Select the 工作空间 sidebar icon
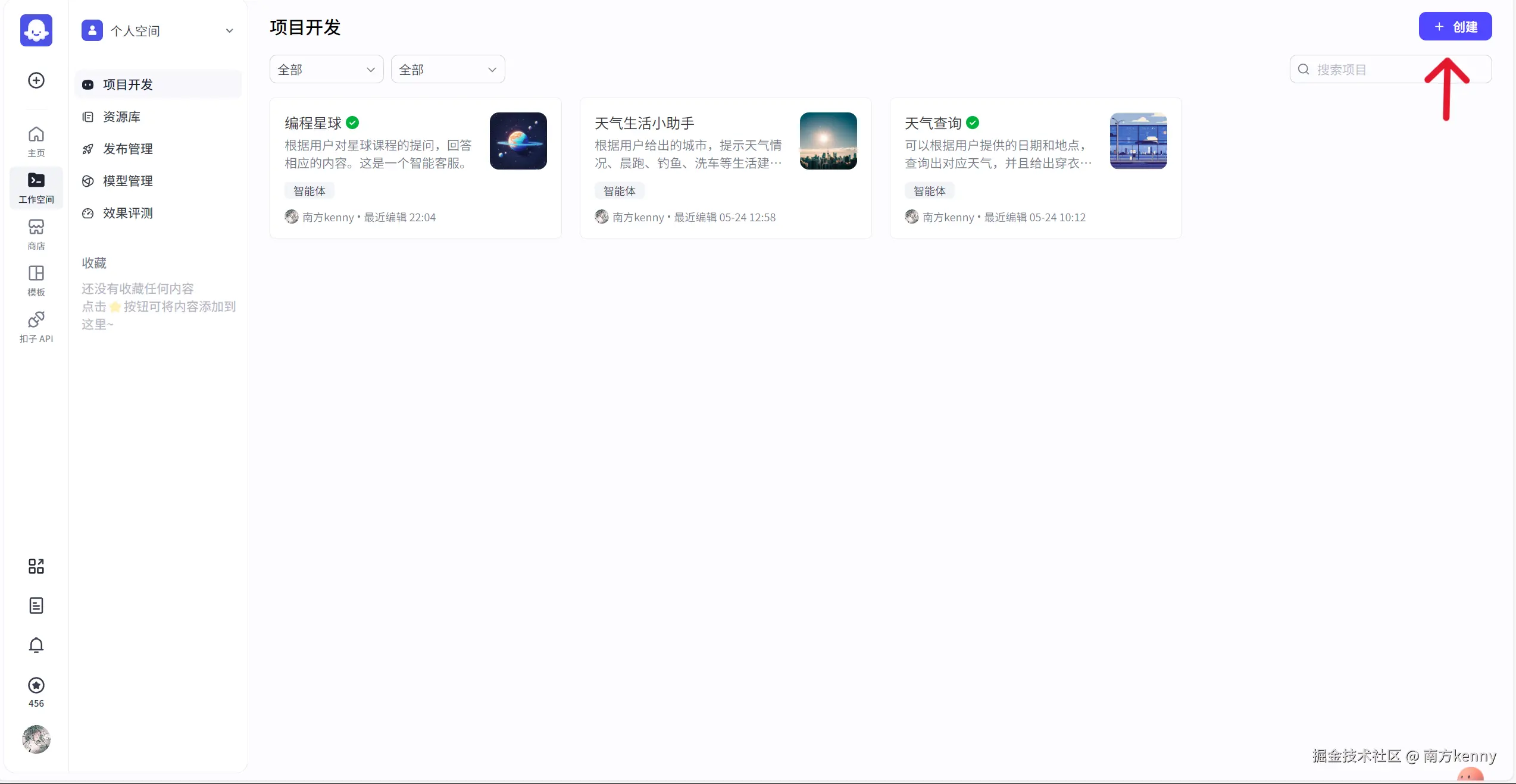This screenshot has height=784, width=1516. 36,187
